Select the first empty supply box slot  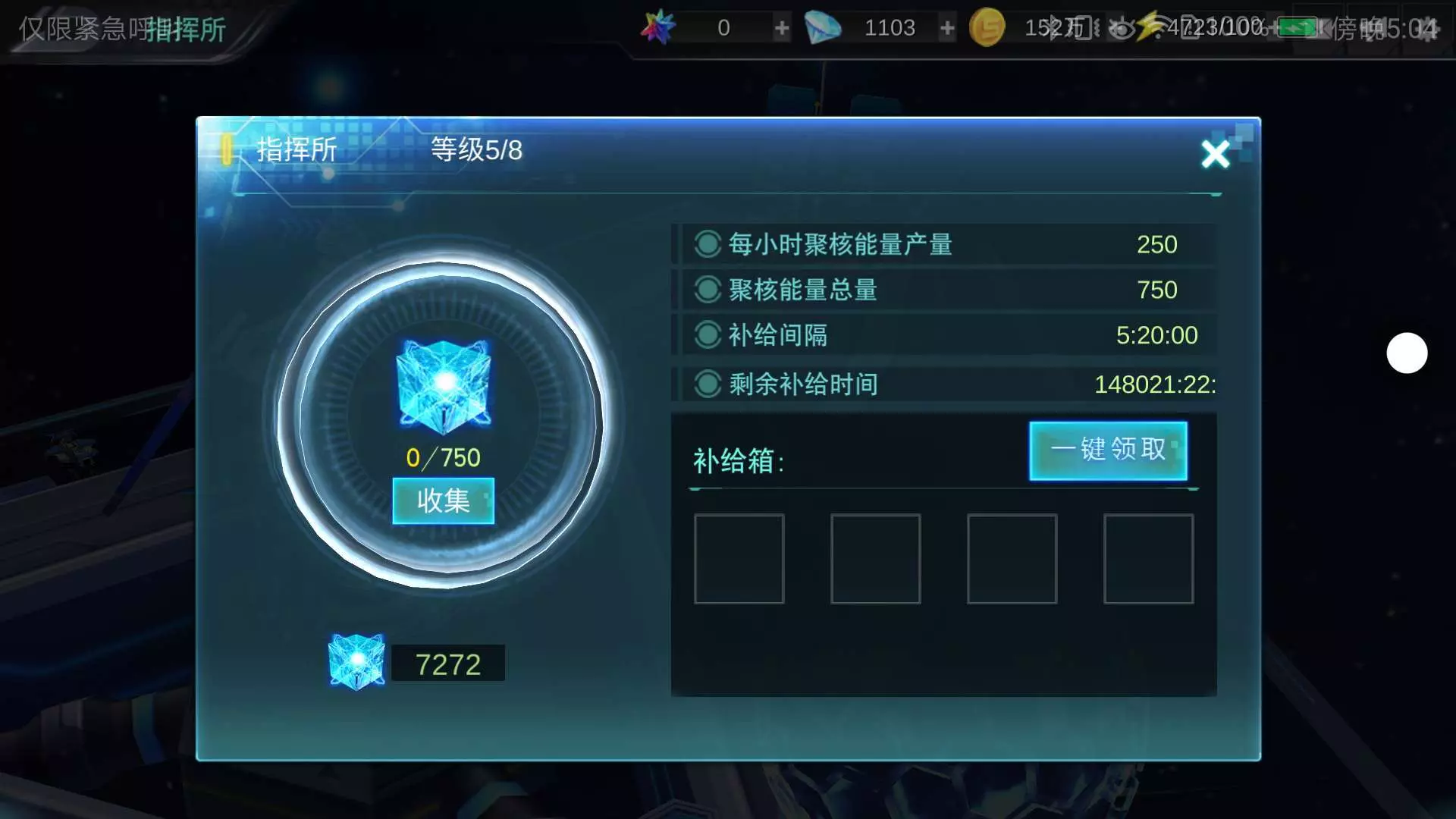click(x=739, y=559)
